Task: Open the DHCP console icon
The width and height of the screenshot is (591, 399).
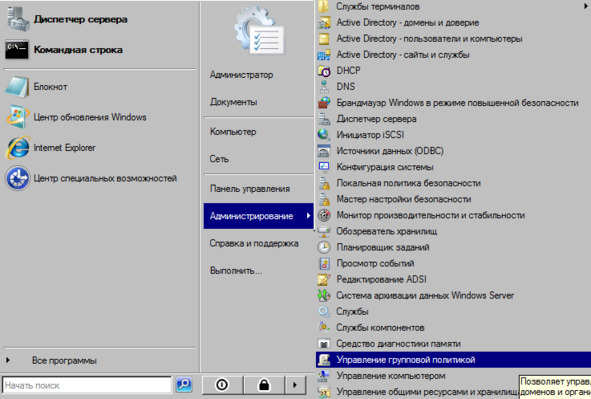Action: 324,70
